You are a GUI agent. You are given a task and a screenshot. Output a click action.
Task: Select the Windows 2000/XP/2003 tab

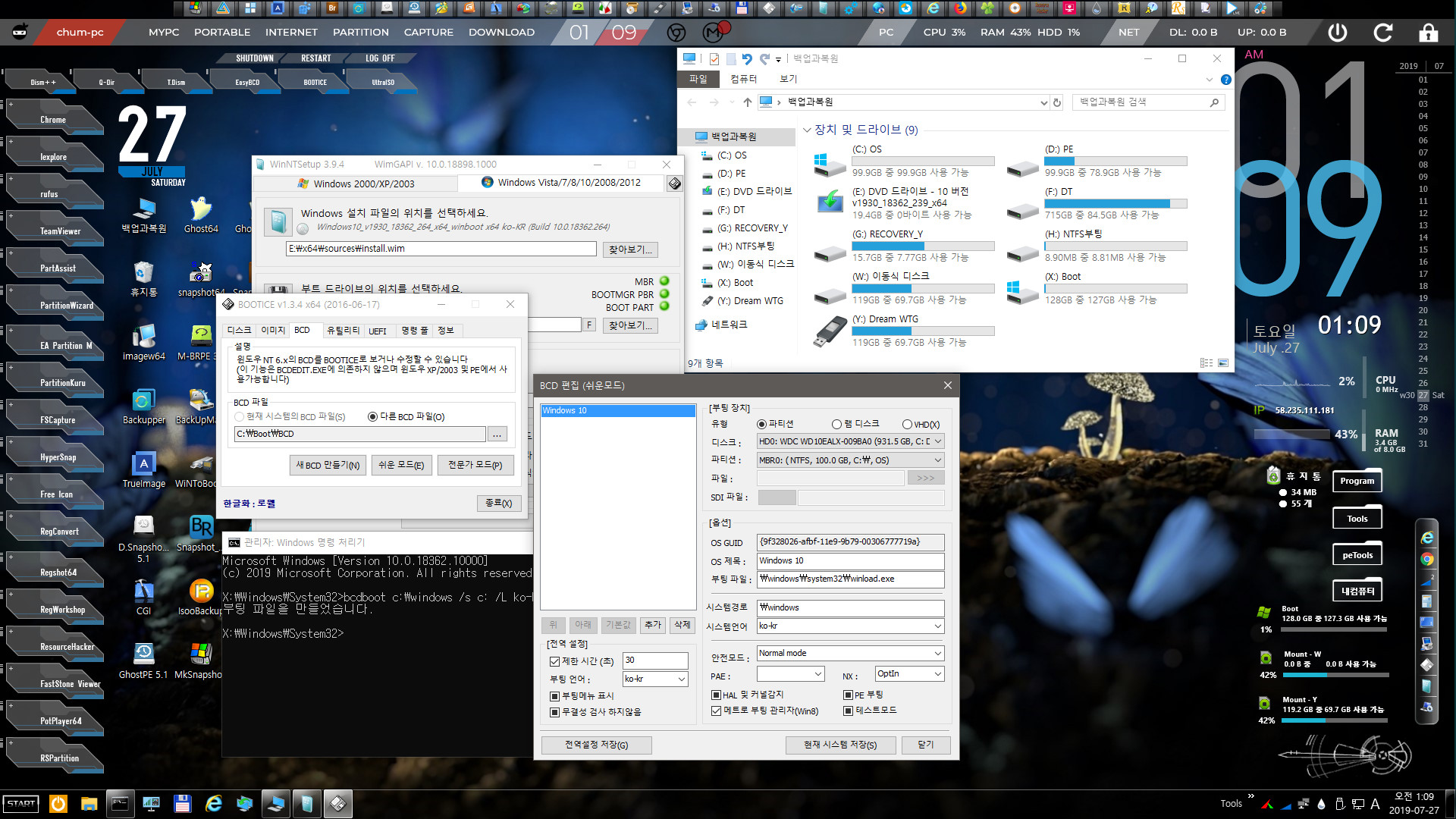click(x=356, y=184)
